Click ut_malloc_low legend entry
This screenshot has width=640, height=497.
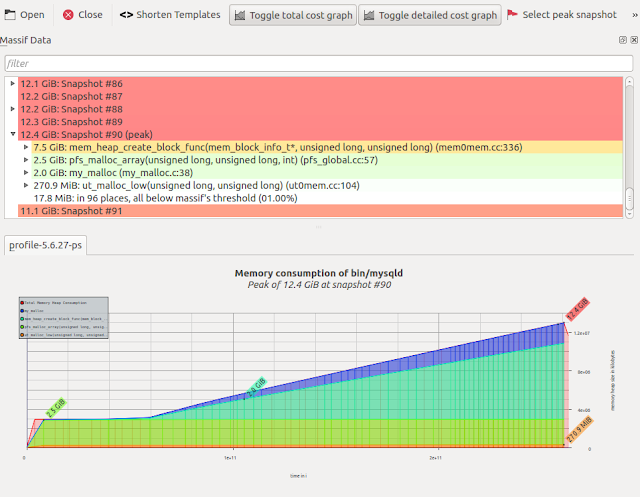click(64, 335)
